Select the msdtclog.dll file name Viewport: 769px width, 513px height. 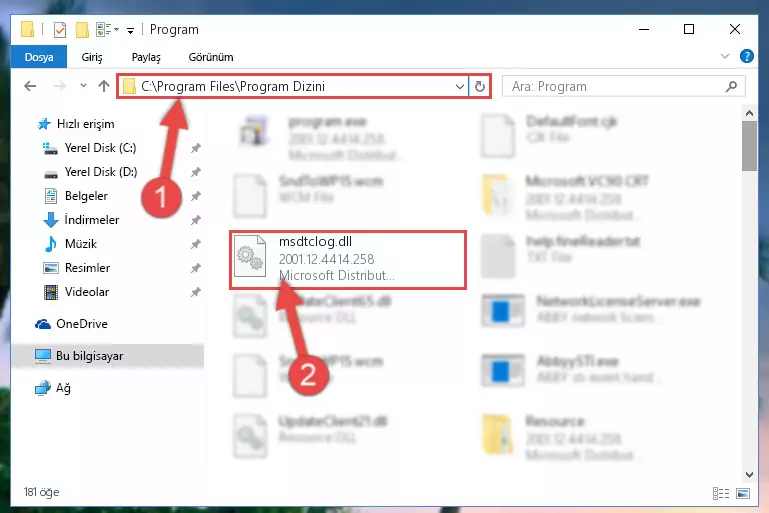click(315, 241)
